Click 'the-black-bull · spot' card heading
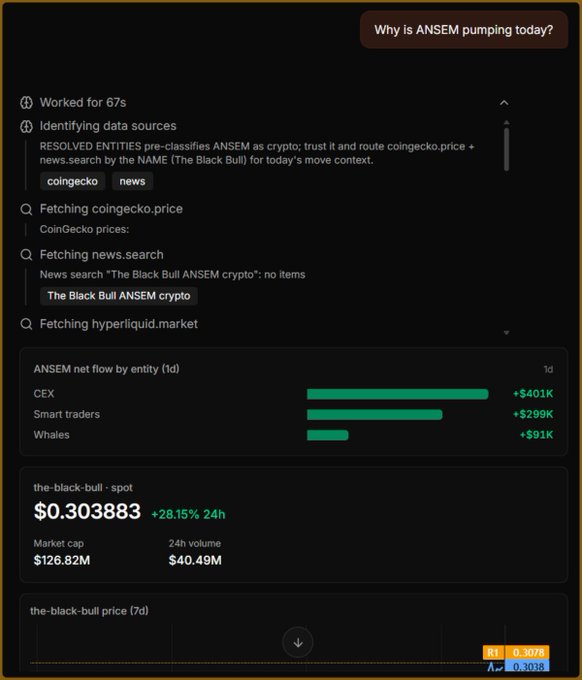 [x=83, y=488]
